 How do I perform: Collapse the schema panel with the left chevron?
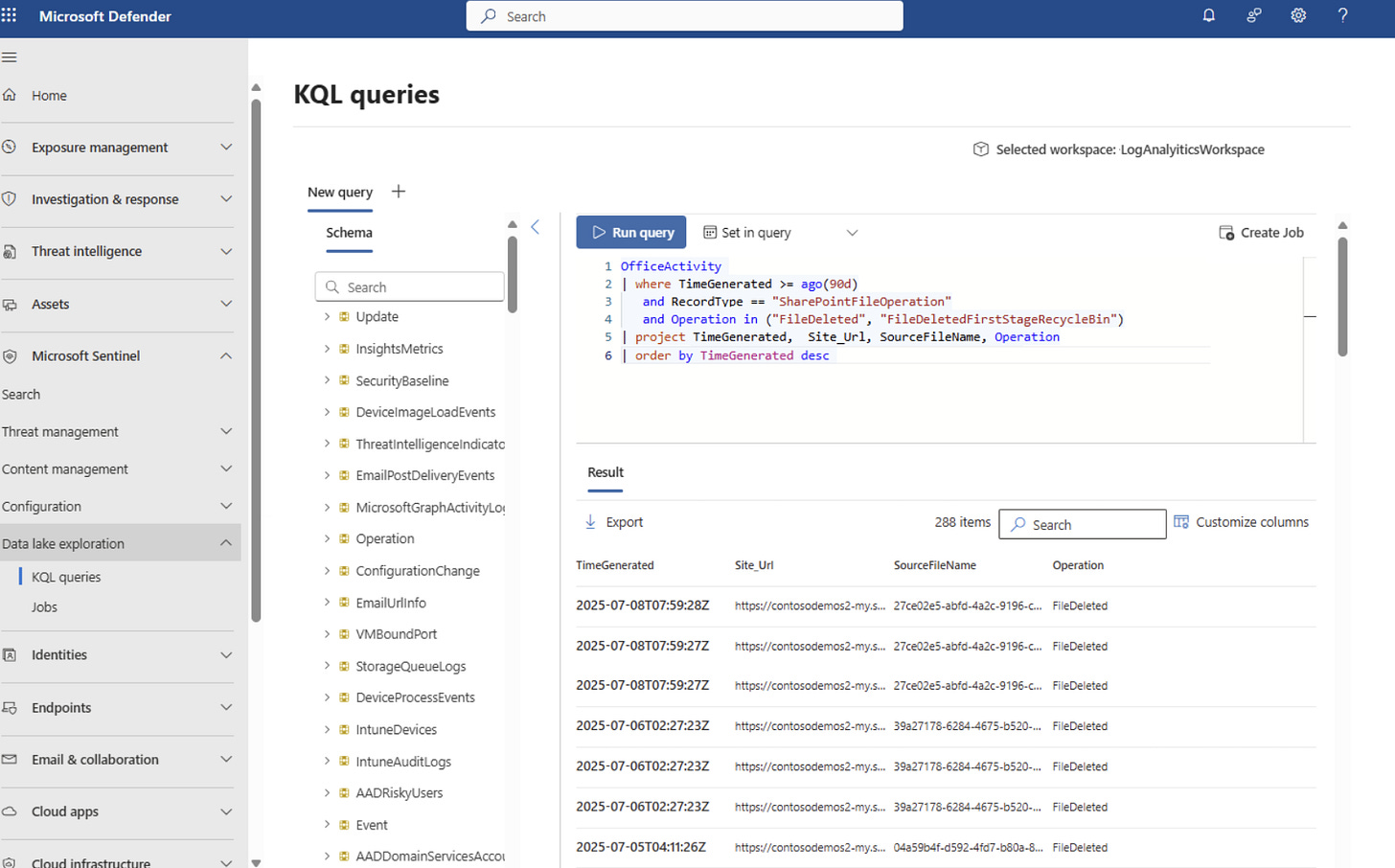[x=536, y=227]
